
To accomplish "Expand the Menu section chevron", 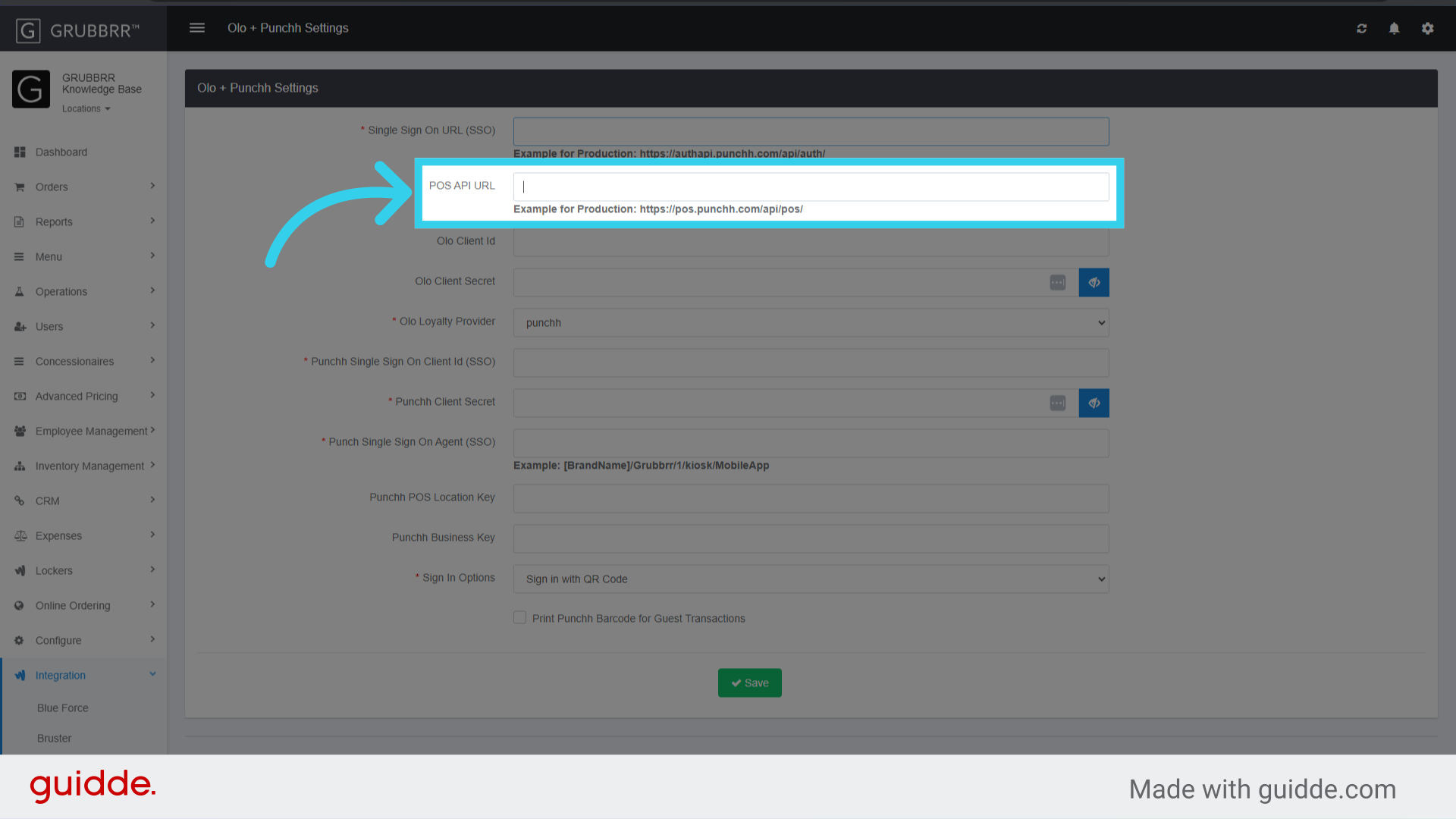I will pyautogui.click(x=152, y=256).
